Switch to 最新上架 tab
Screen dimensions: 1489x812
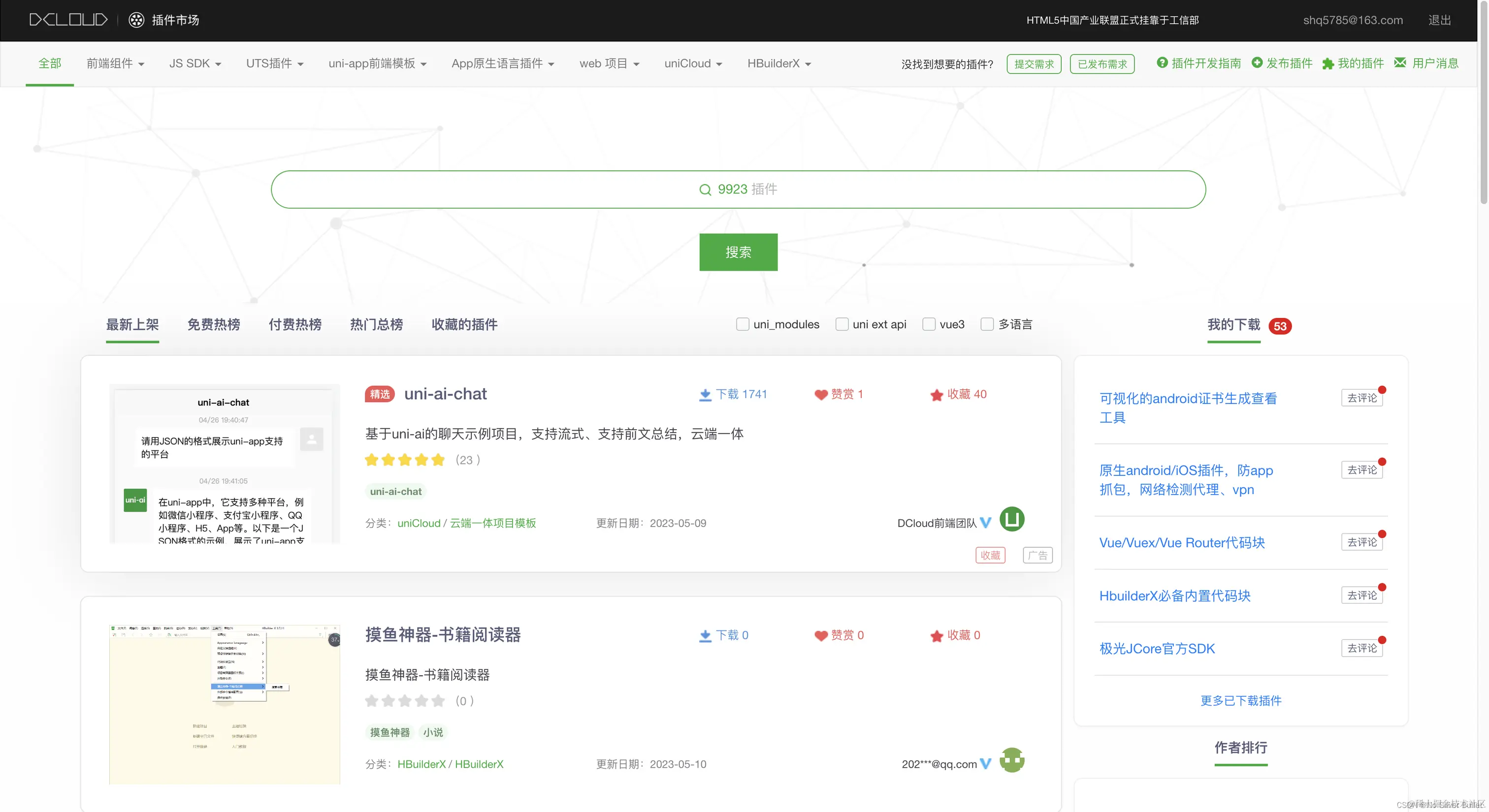coord(132,325)
